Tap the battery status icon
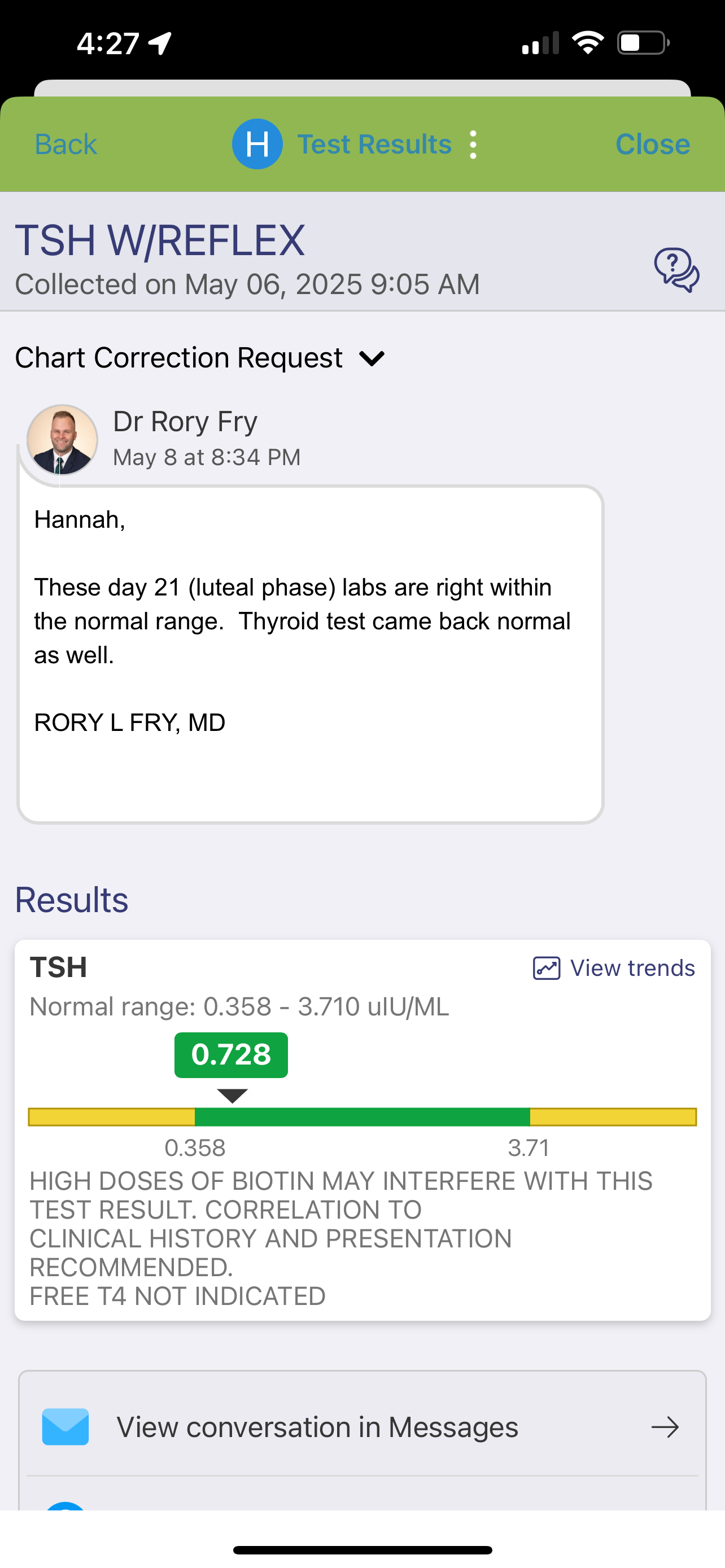 pyautogui.click(x=643, y=43)
